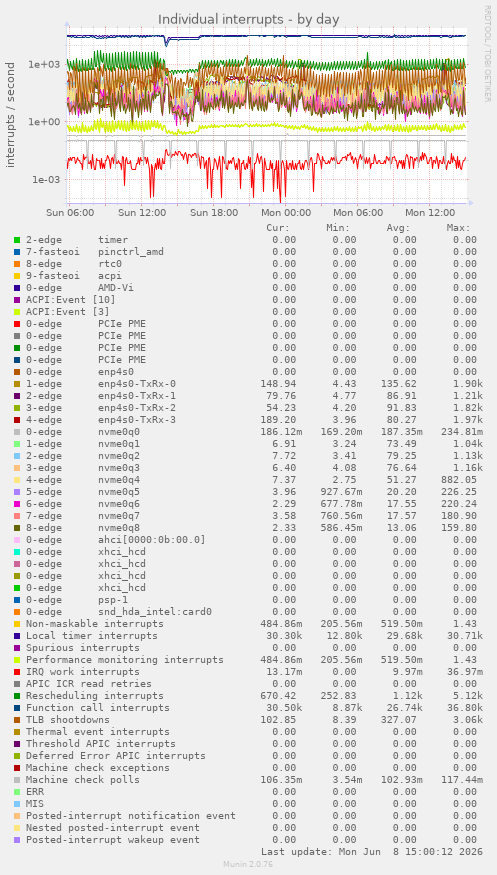
Task: Select the magenta swatch for nvme0q6
Action: click(x=17, y=504)
